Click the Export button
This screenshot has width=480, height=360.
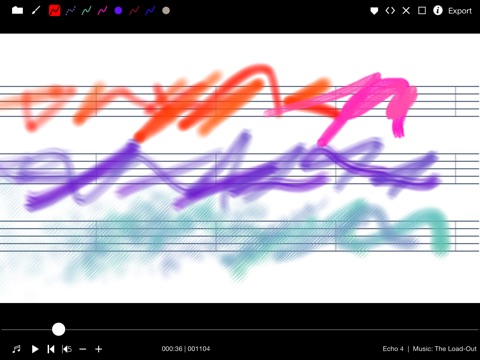click(x=460, y=11)
